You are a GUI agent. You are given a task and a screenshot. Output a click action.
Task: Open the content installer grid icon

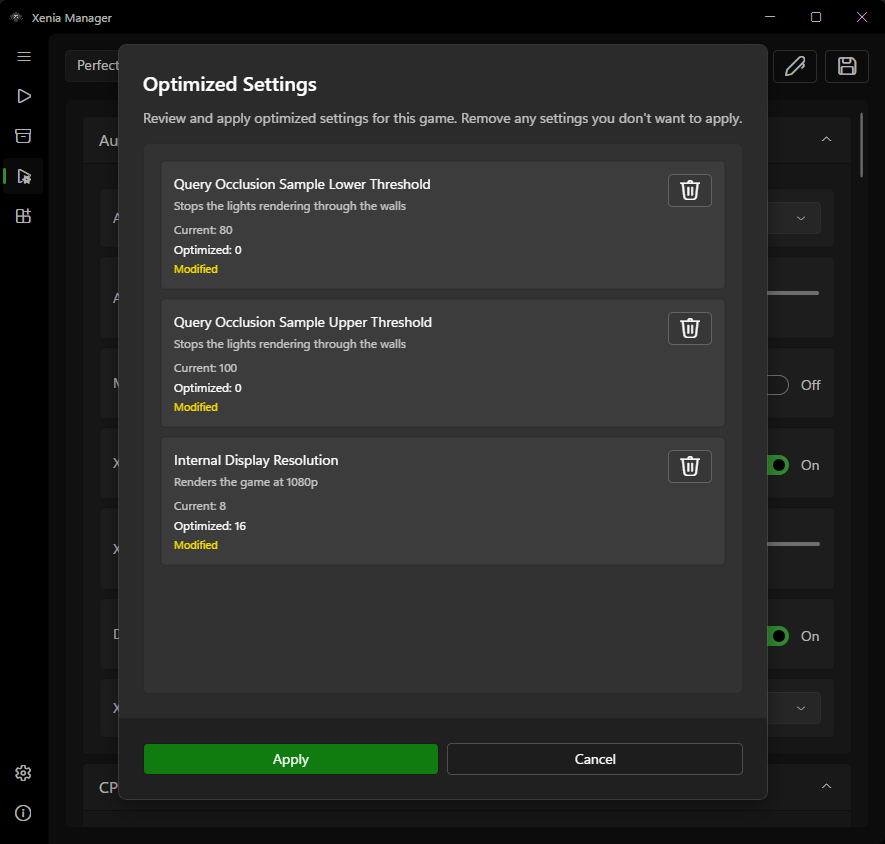click(24, 216)
